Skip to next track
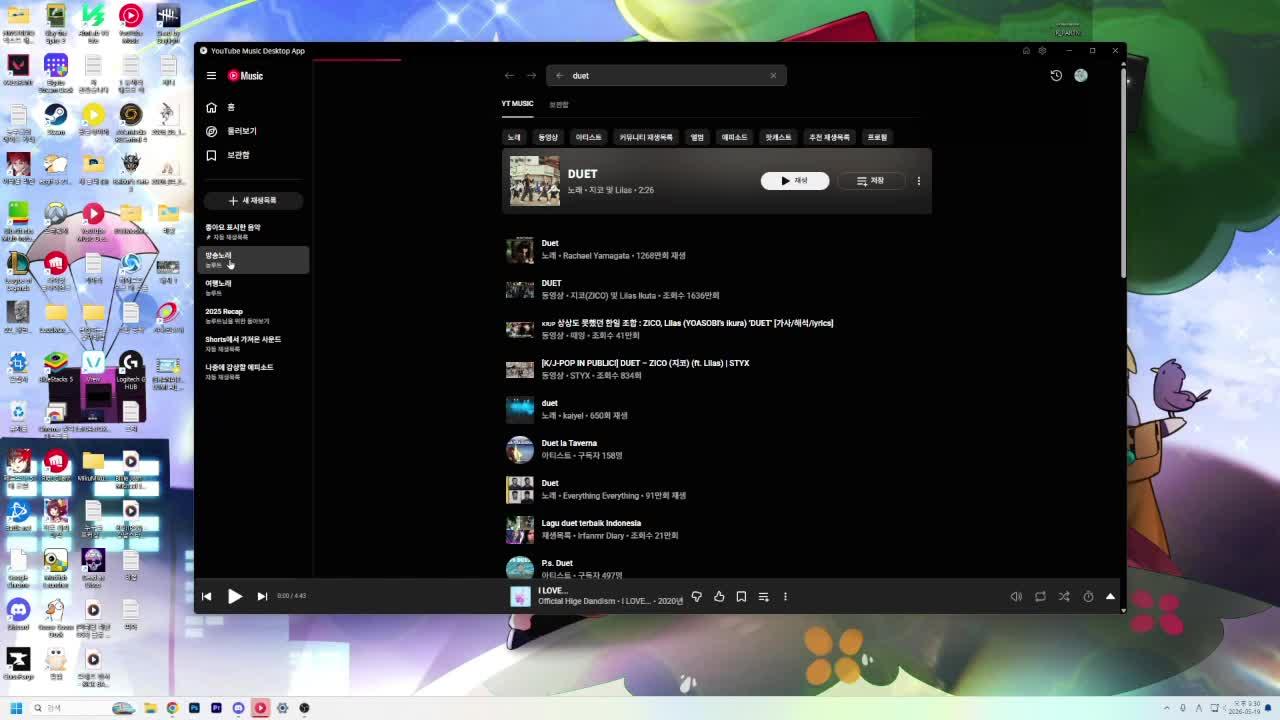Screen dimensions: 1280x720 (262, 597)
